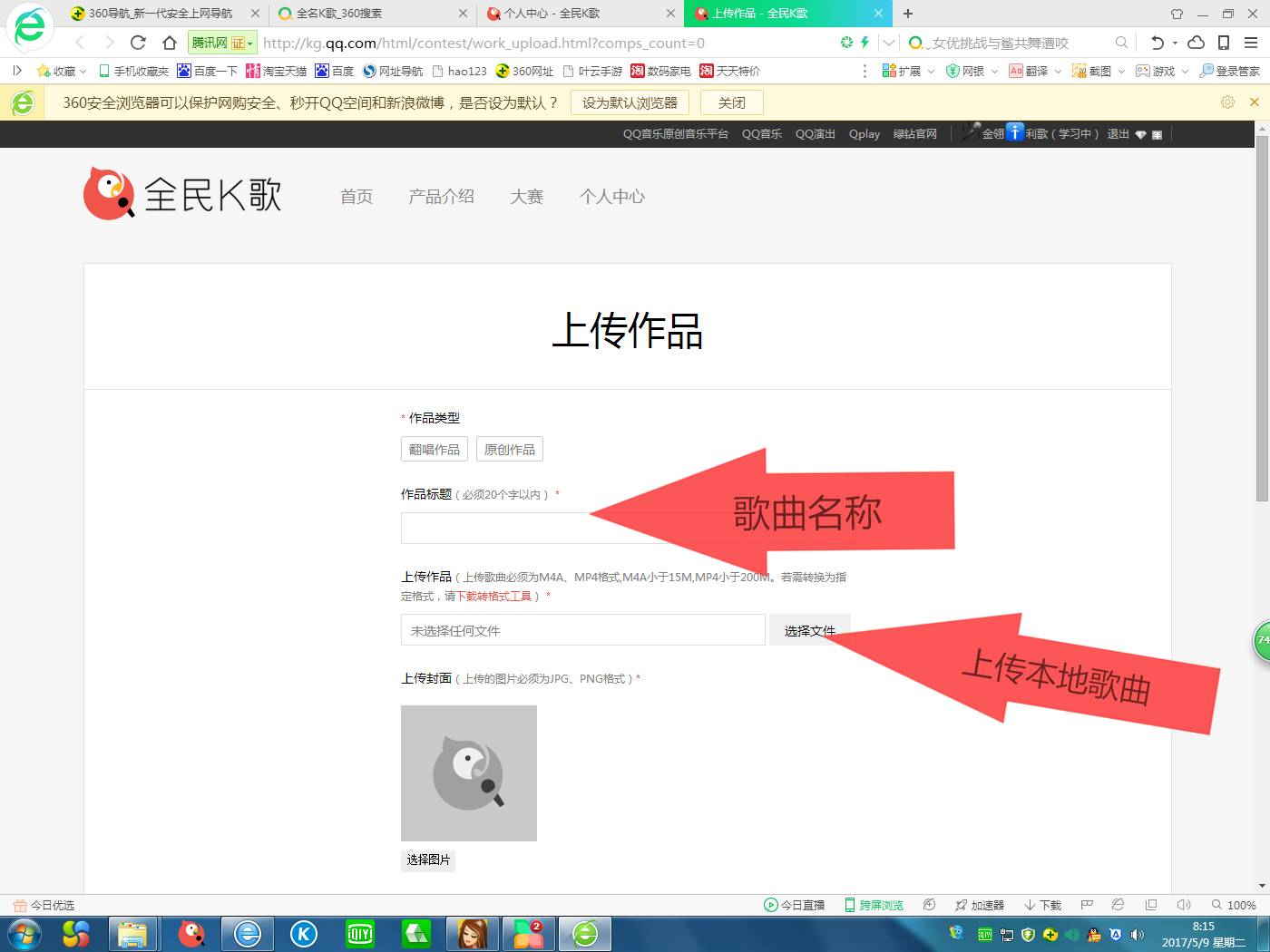Click the 选择图片 button
The image size is (1270, 952).
point(428,860)
